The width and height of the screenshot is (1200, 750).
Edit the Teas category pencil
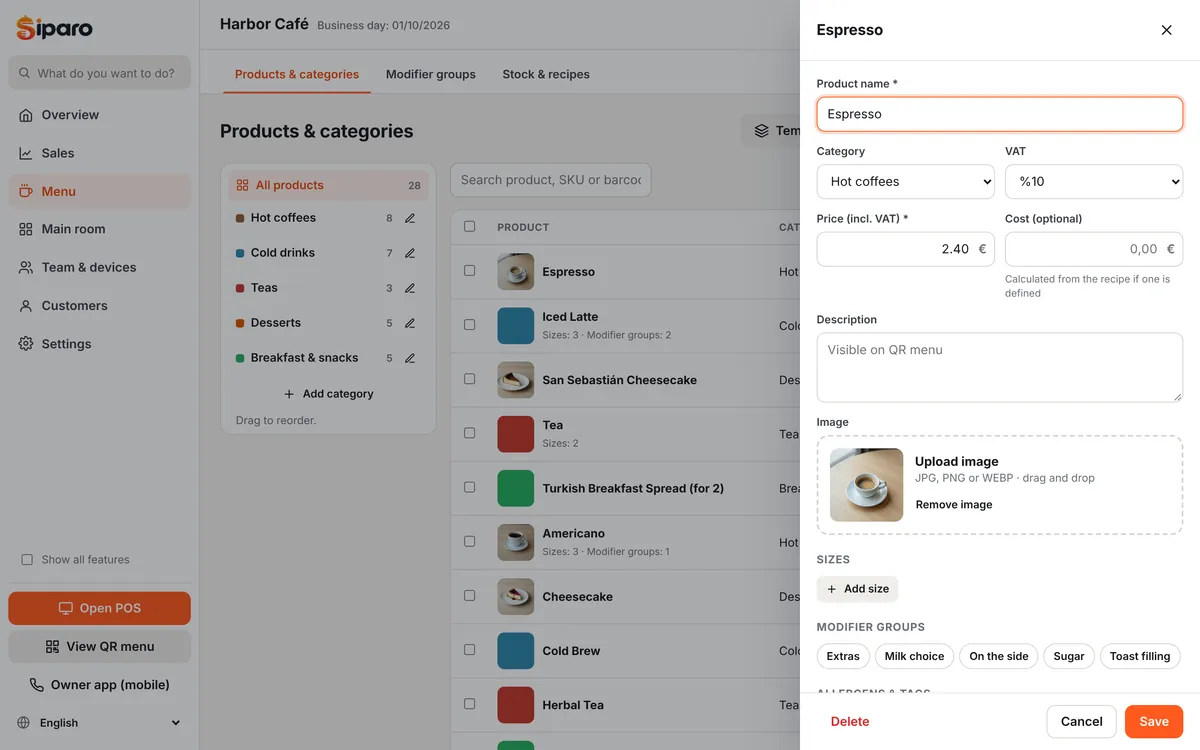tap(410, 288)
